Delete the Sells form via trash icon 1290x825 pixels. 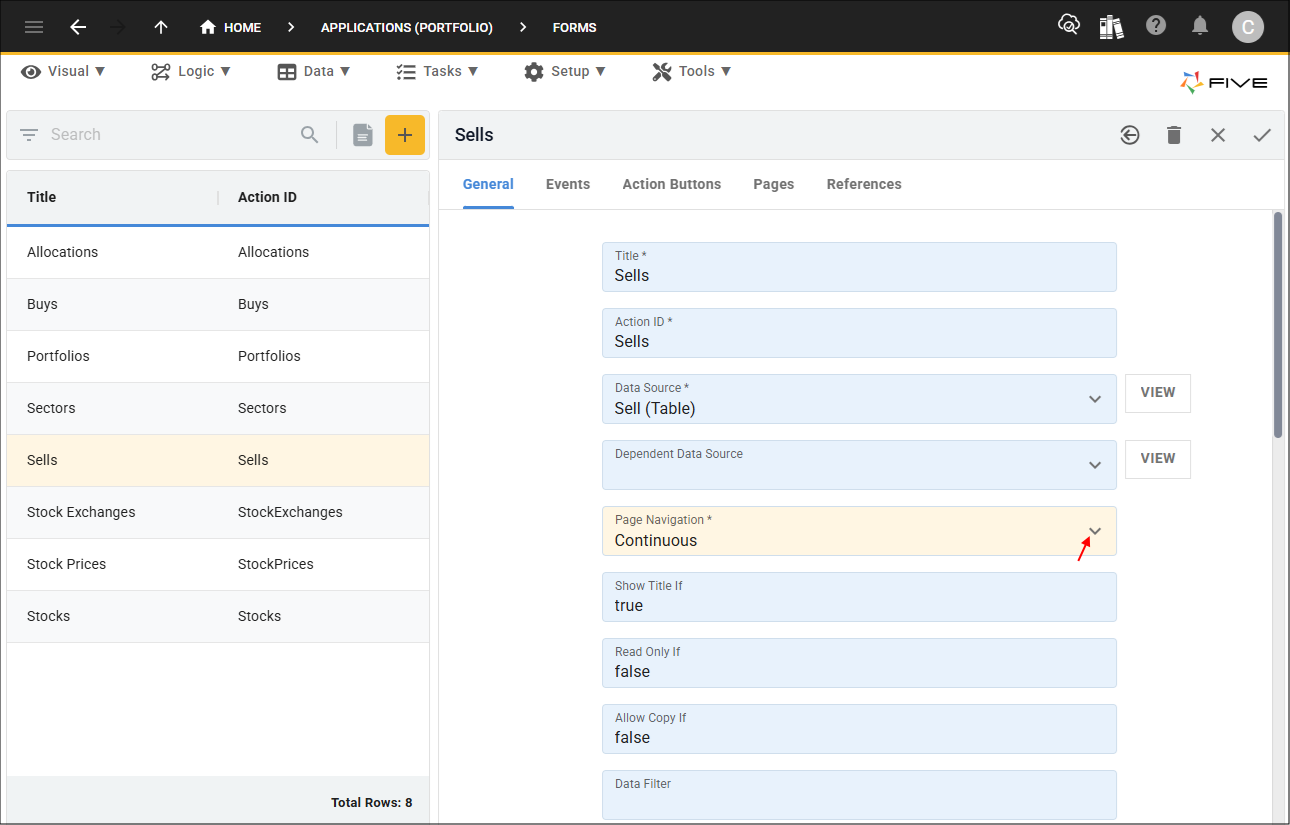(x=1174, y=135)
